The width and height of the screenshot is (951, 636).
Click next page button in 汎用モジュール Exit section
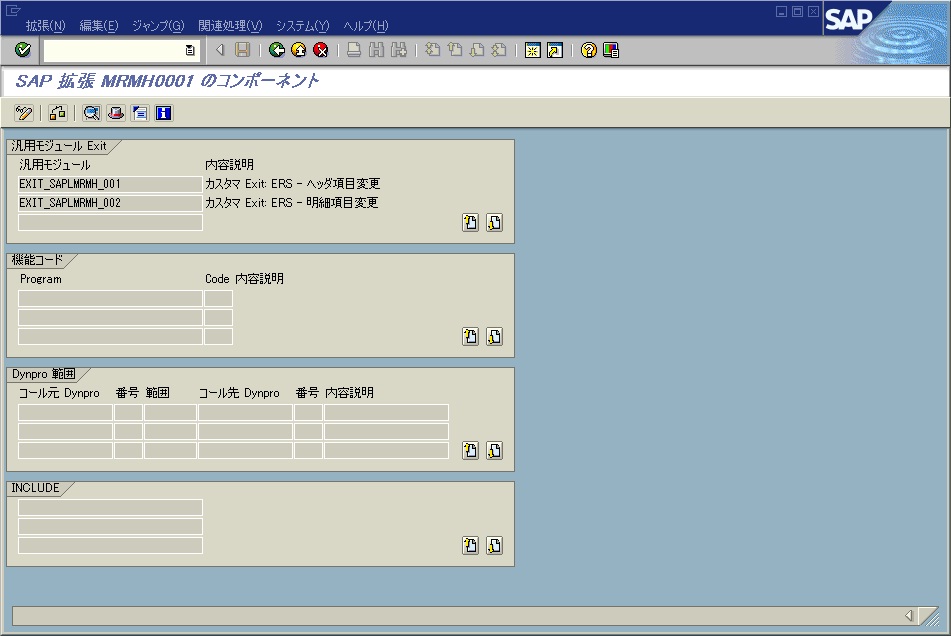point(494,223)
